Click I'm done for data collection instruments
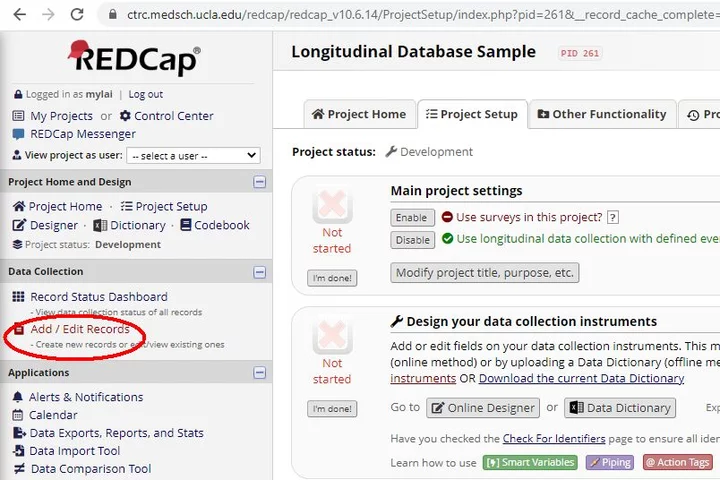Image resolution: width=720 pixels, height=480 pixels. click(x=332, y=409)
